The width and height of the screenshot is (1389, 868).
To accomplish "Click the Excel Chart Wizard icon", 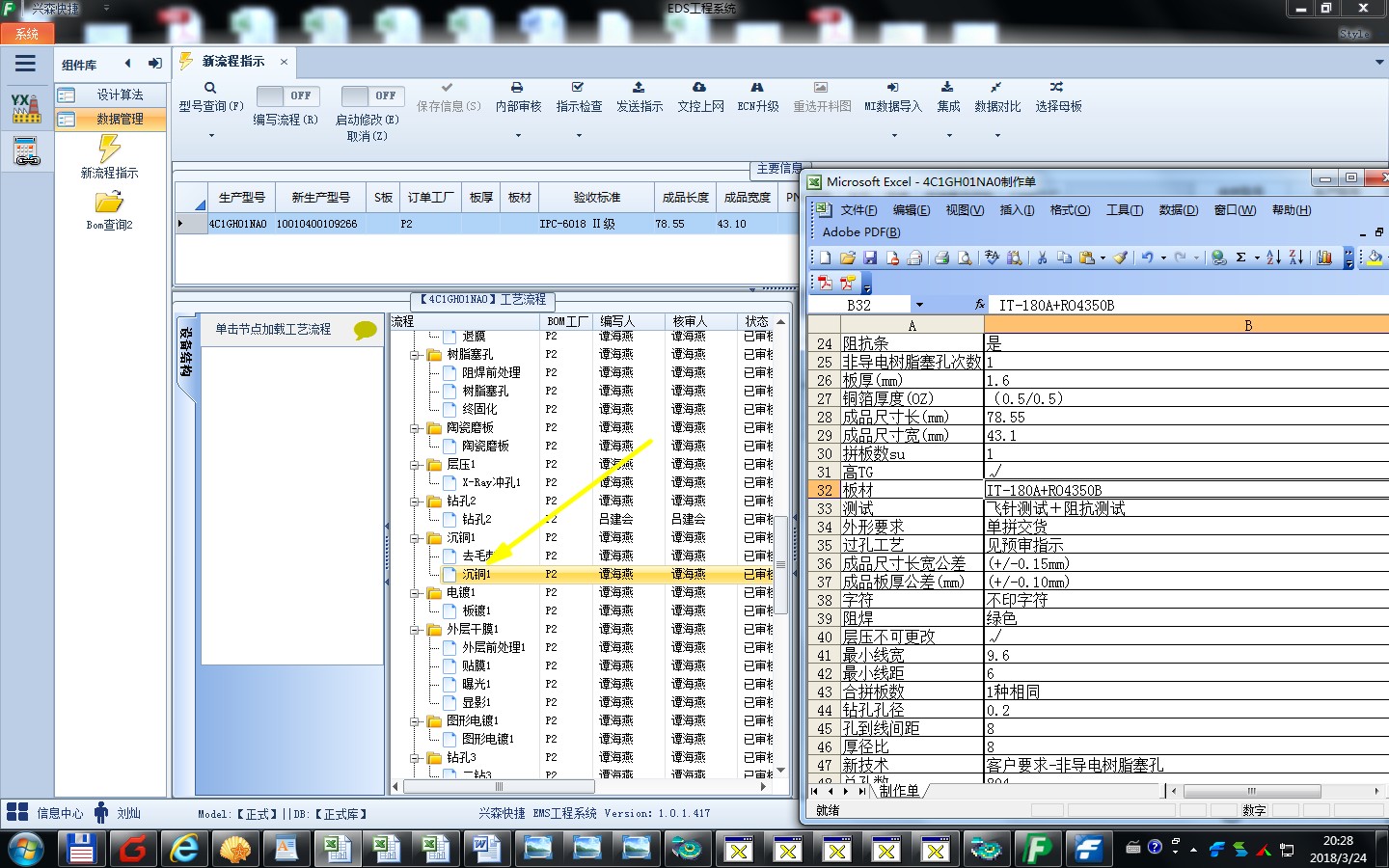I will 1324,258.
